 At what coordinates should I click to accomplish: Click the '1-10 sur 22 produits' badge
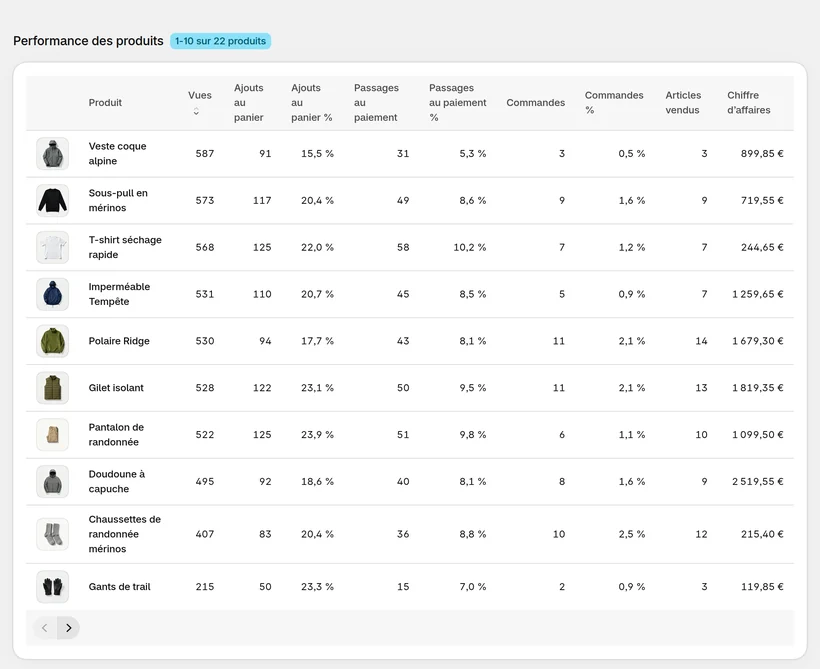220,41
